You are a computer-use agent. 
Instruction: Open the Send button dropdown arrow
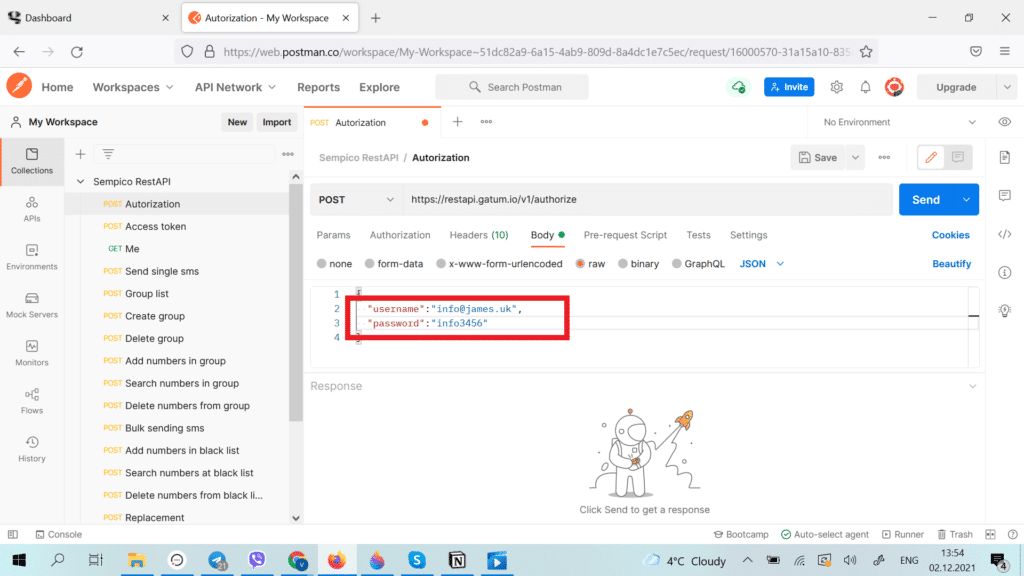(966, 199)
